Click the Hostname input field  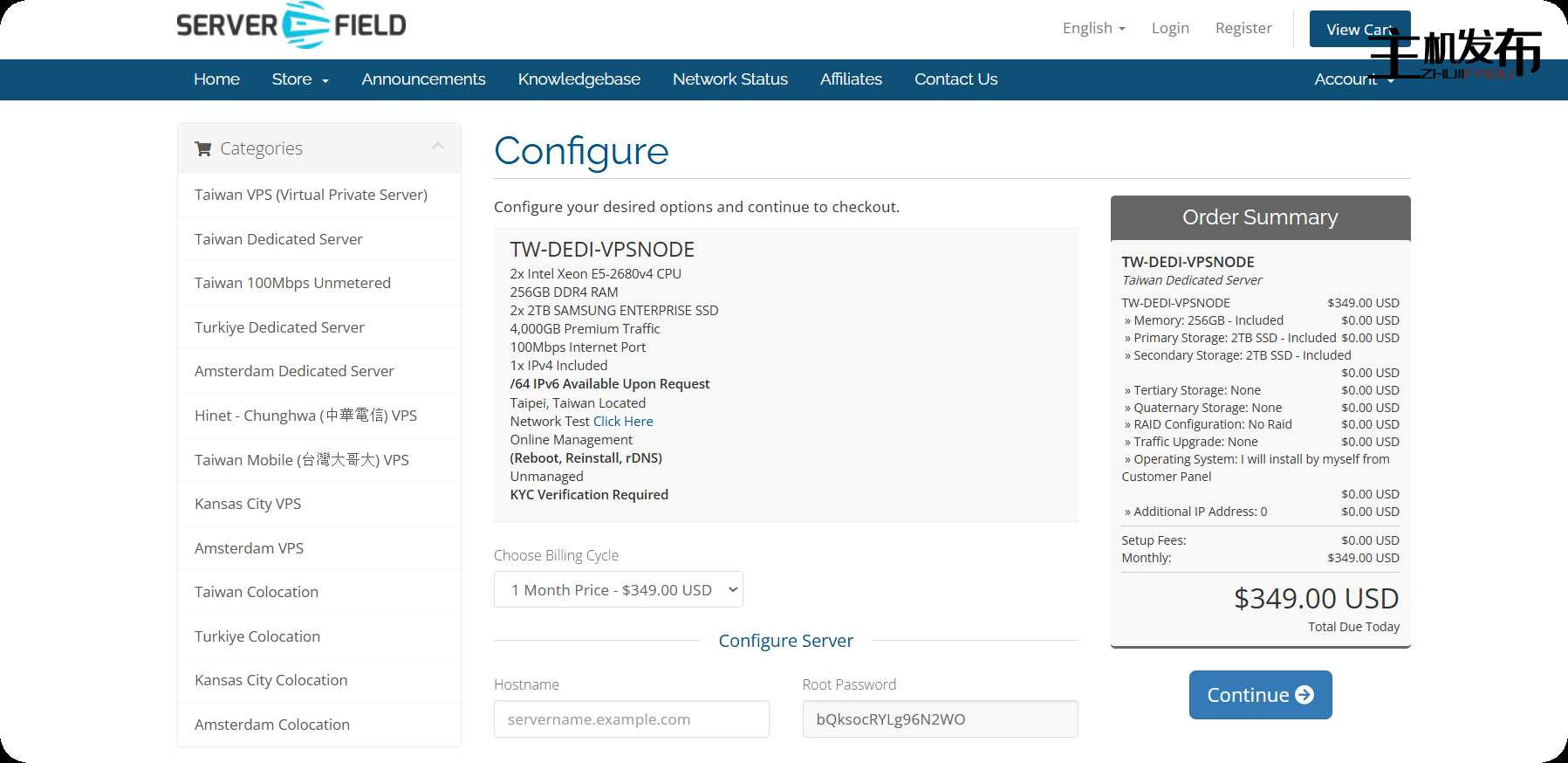[631, 719]
